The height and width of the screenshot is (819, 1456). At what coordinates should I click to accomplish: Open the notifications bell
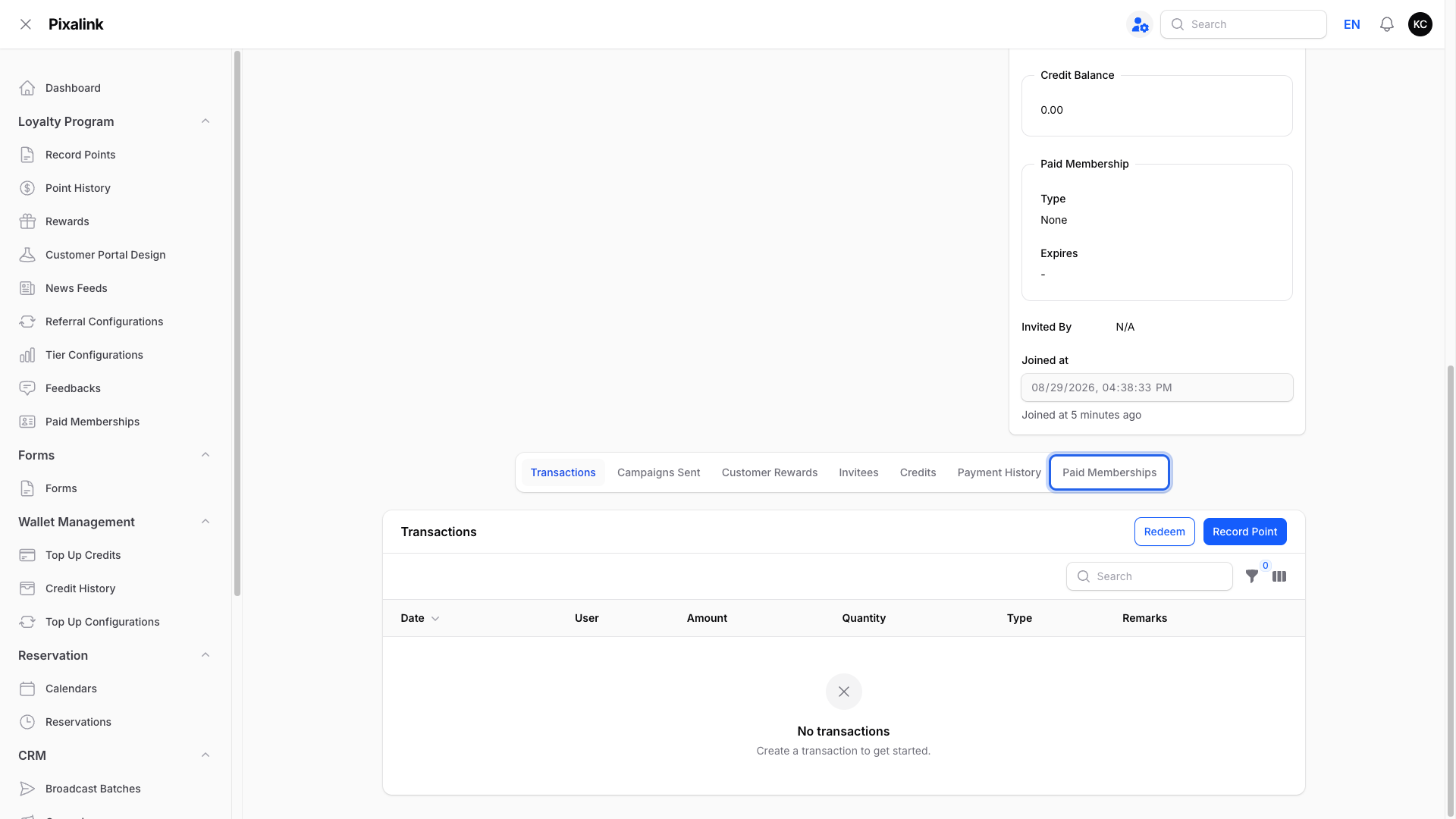[x=1387, y=24]
